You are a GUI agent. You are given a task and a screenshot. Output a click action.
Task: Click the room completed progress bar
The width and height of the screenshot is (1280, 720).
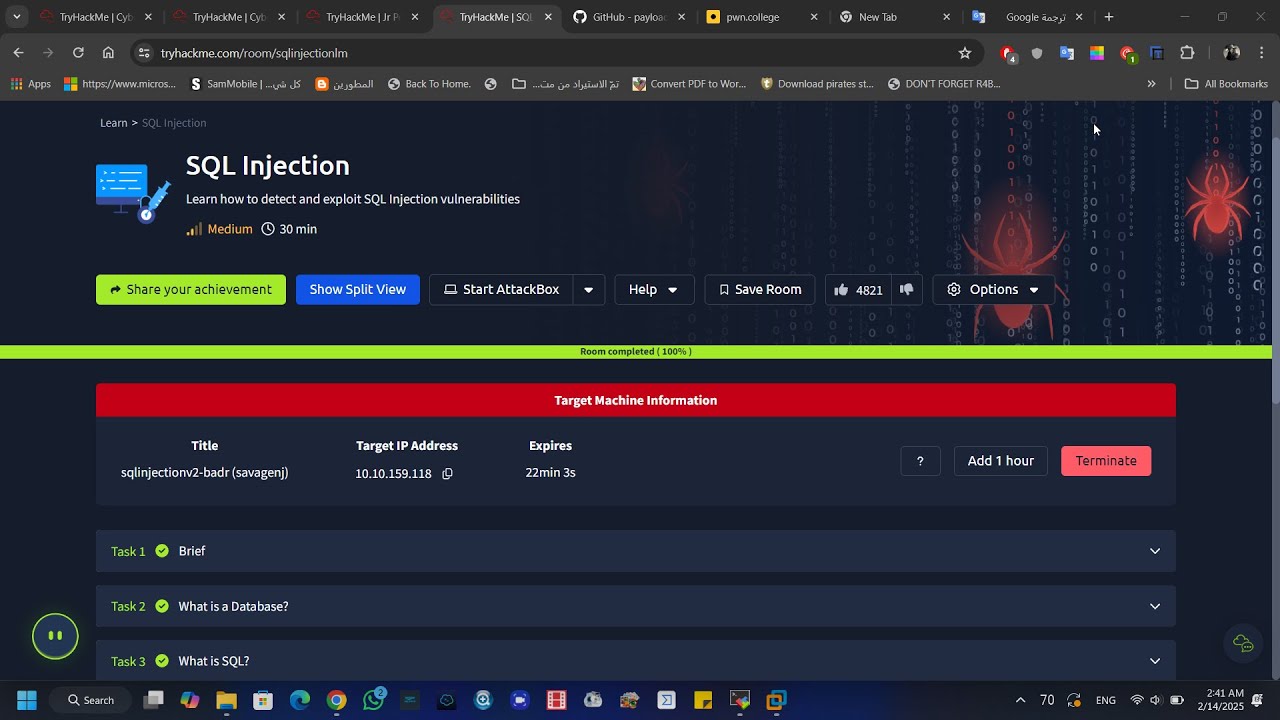point(636,352)
